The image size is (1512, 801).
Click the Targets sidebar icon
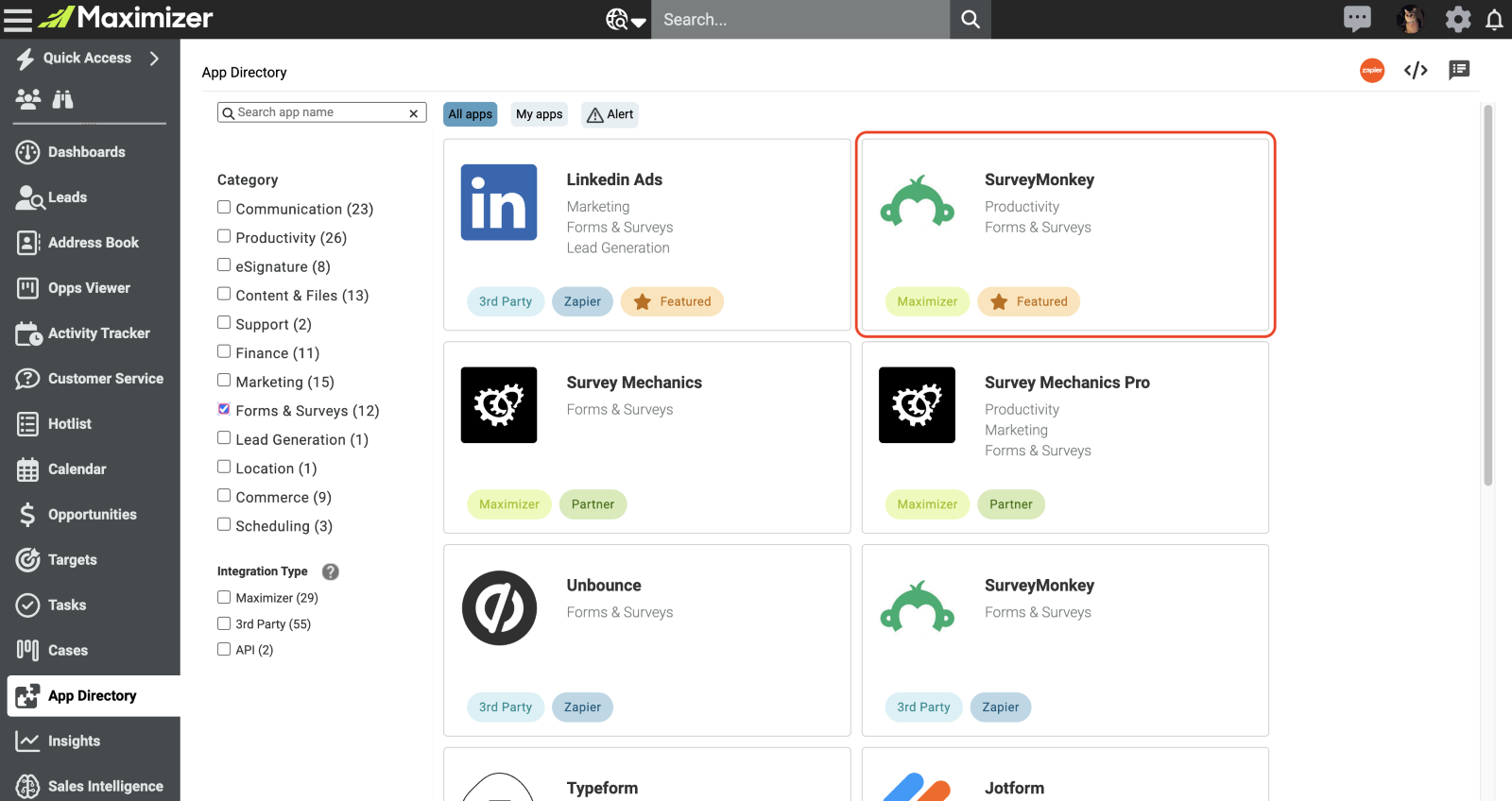(x=27, y=560)
